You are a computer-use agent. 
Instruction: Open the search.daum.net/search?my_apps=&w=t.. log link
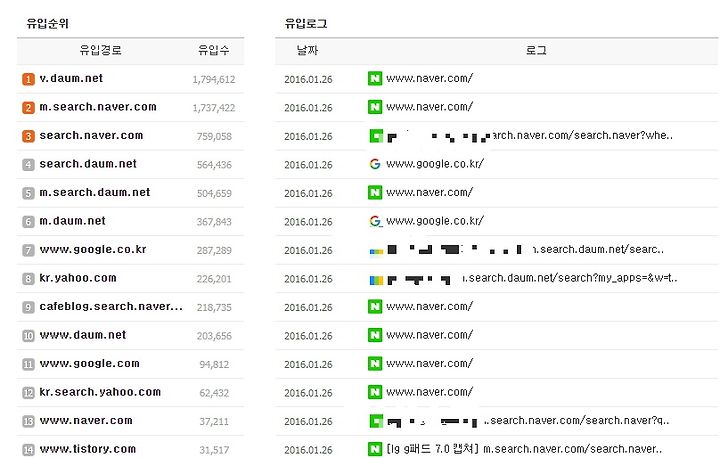tap(570, 278)
